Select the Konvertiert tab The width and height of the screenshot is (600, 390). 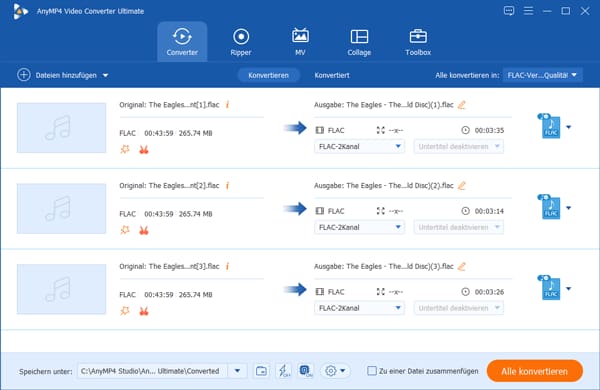(332, 75)
